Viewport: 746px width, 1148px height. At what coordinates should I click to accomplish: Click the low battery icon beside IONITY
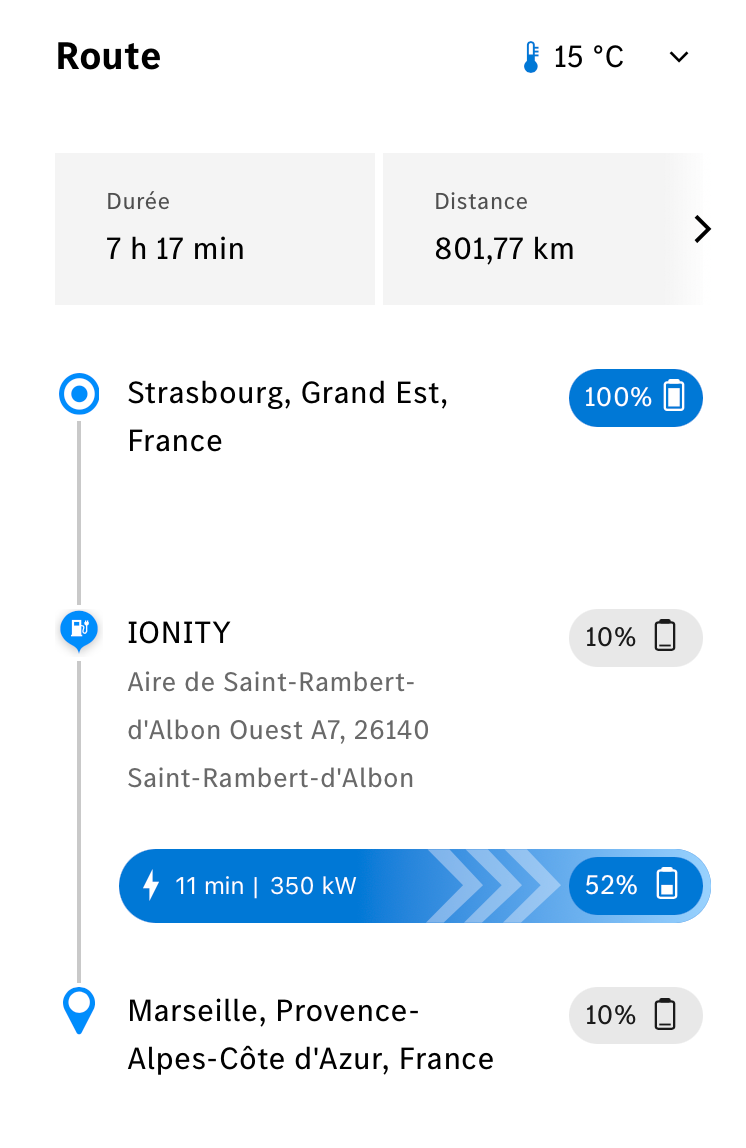click(665, 636)
